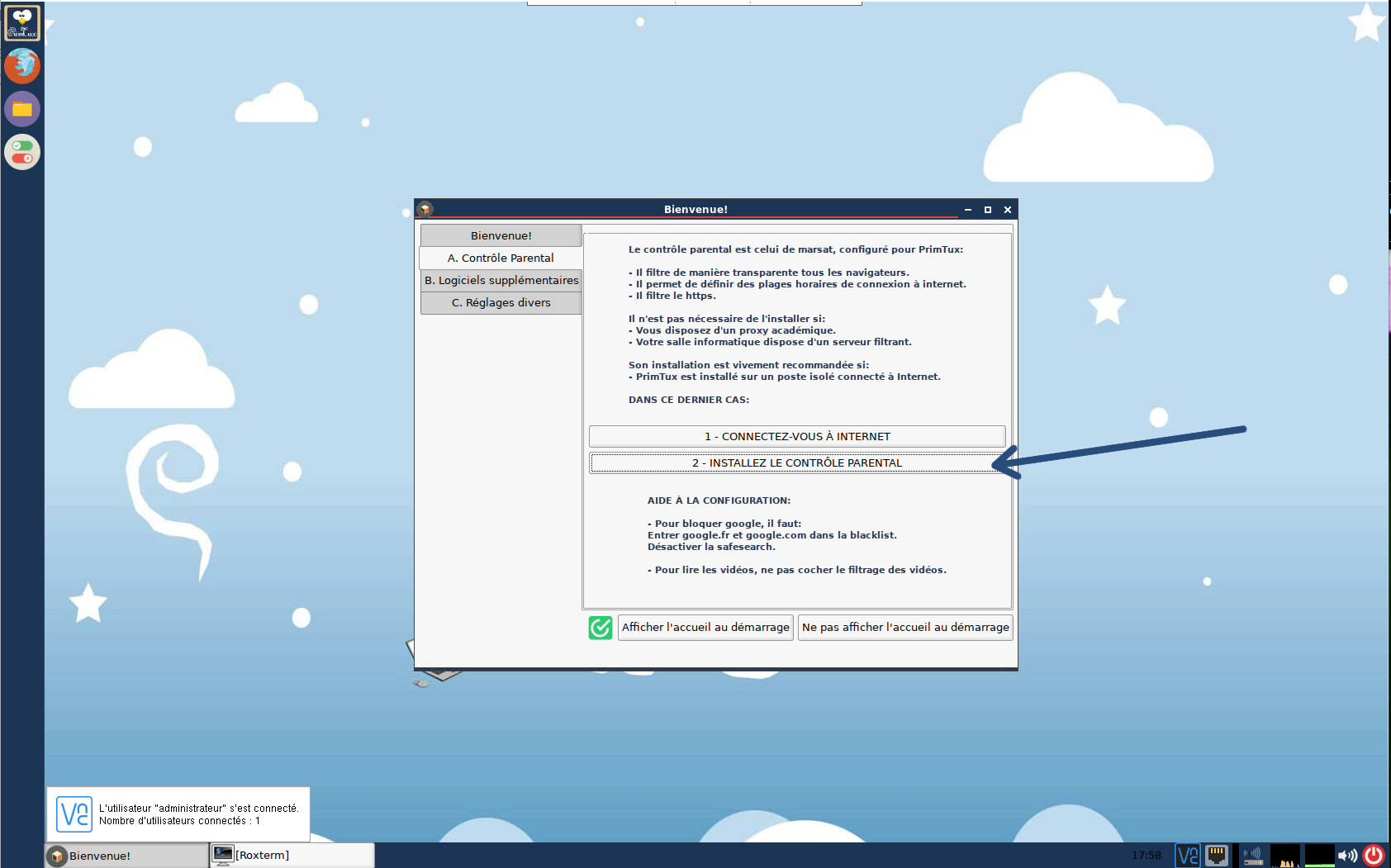The width and height of the screenshot is (1391, 868).
Task: Launch Firefox from the left dock
Action: [x=22, y=66]
